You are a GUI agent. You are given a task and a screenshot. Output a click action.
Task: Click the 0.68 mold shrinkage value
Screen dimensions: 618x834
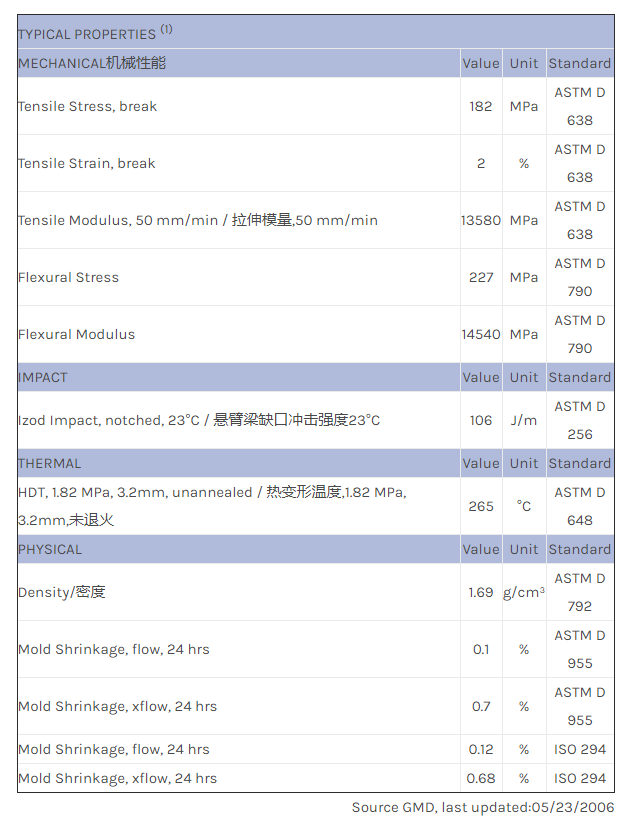(x=481, y=778)
